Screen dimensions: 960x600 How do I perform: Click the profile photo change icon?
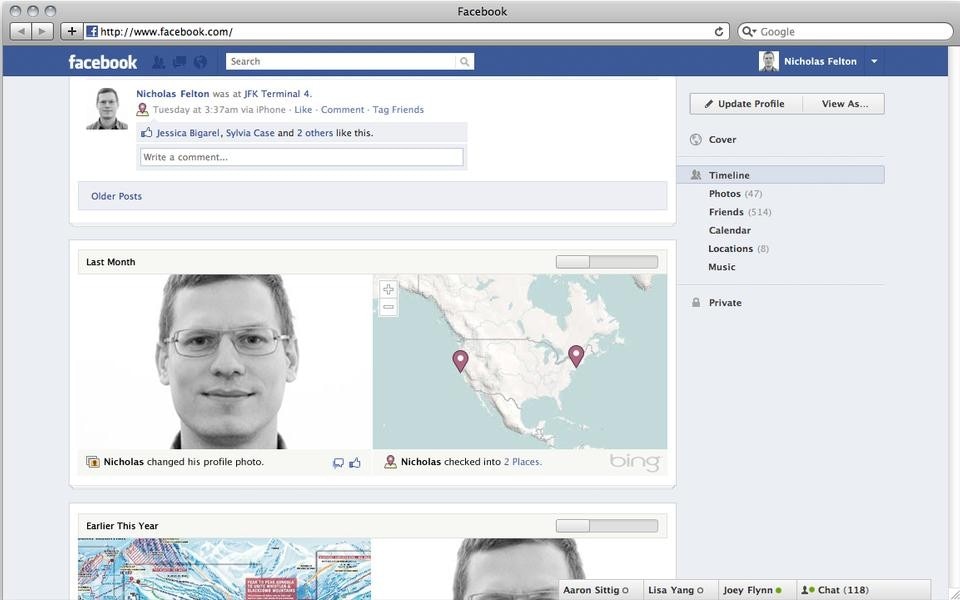(92, 462)
